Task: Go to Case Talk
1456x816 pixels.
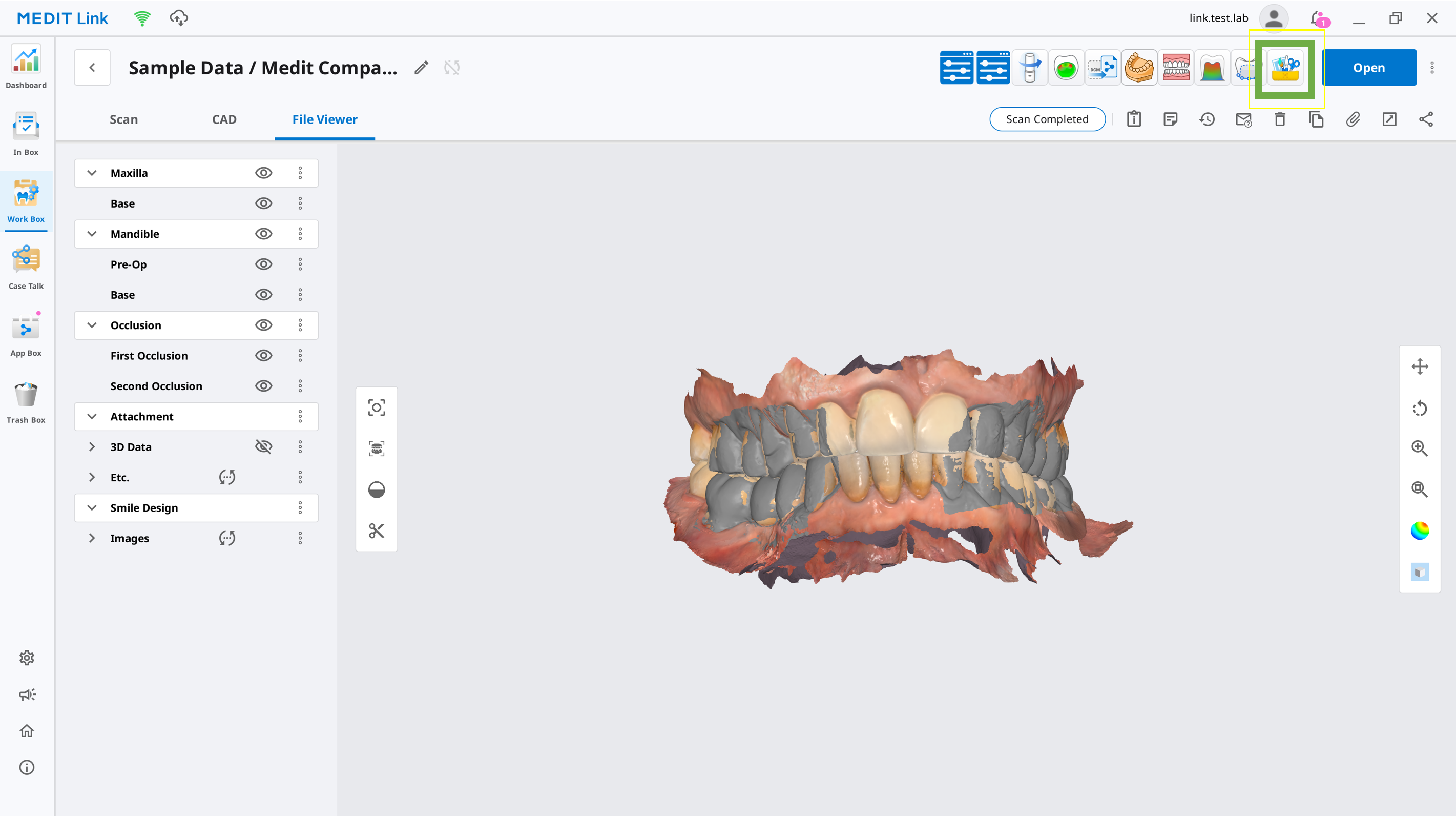Action: [26, 268]
